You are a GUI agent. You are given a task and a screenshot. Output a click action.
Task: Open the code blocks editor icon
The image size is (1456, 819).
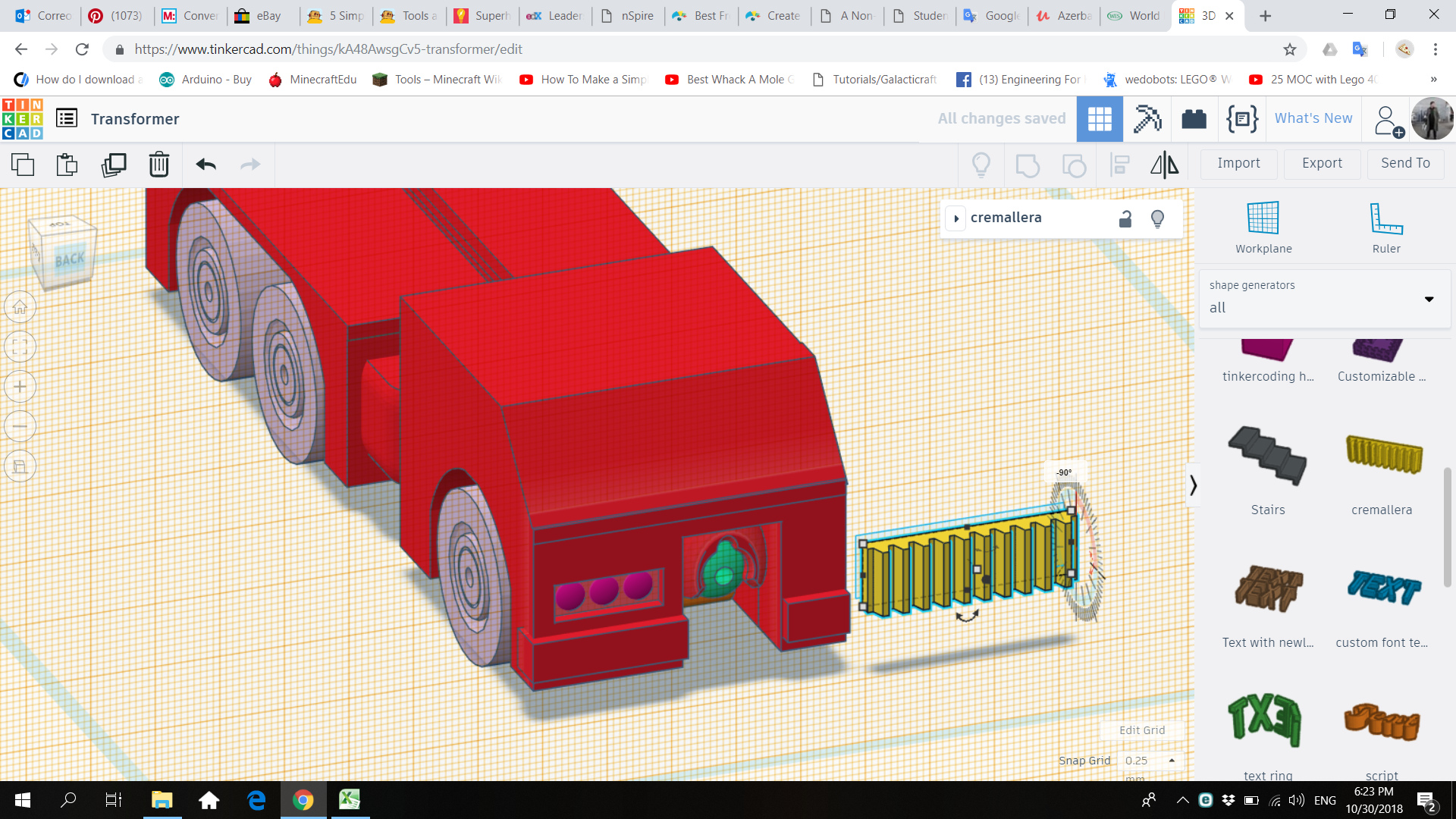point(1241,119)
